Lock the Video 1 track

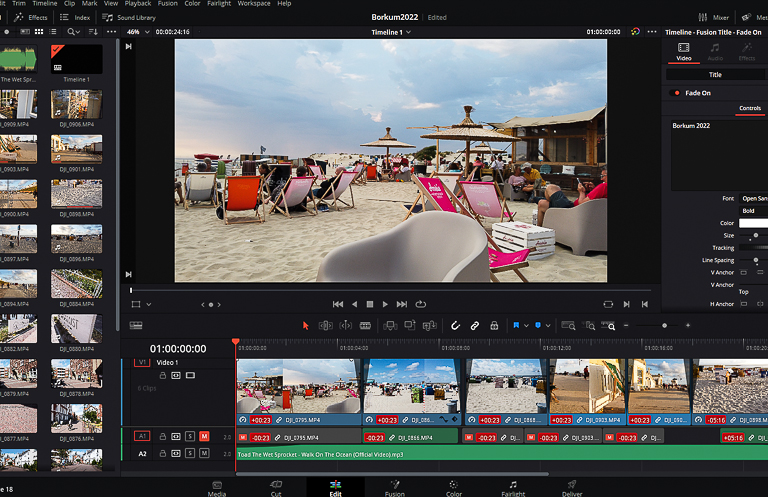[x=163, y=376]
